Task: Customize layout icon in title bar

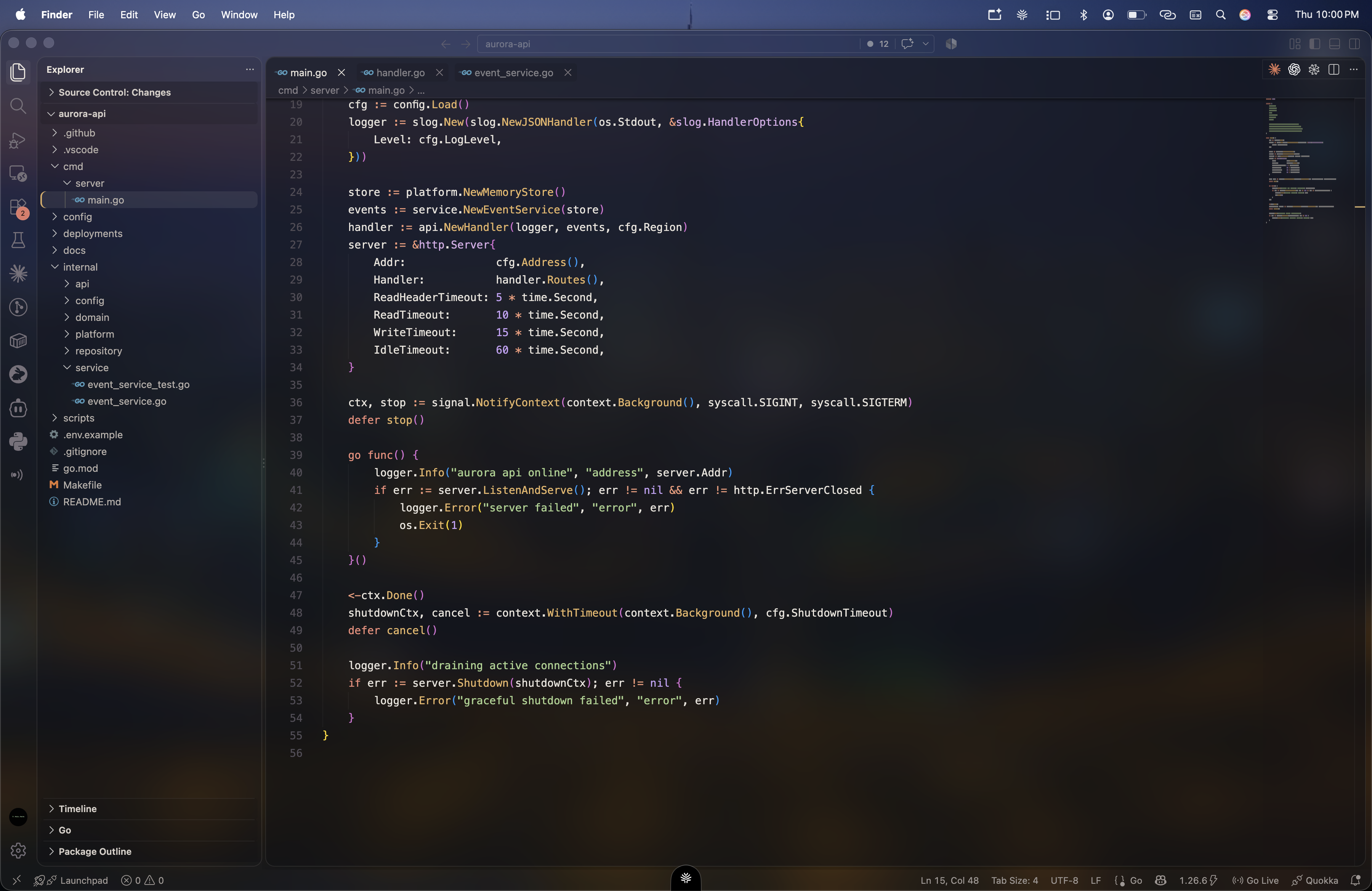Action: (x=1295, y=44)
